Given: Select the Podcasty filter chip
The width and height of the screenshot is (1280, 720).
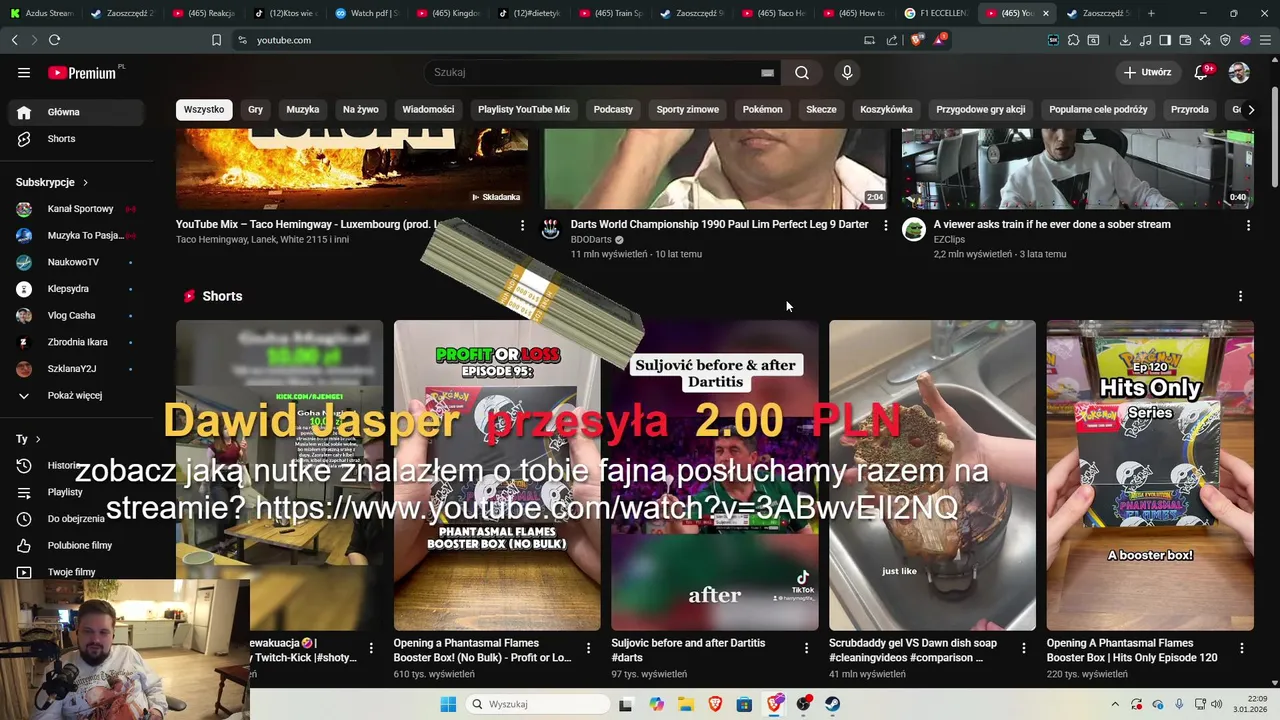Looking at the screenshot, I should pyautogui.click(x=613, y=109).
